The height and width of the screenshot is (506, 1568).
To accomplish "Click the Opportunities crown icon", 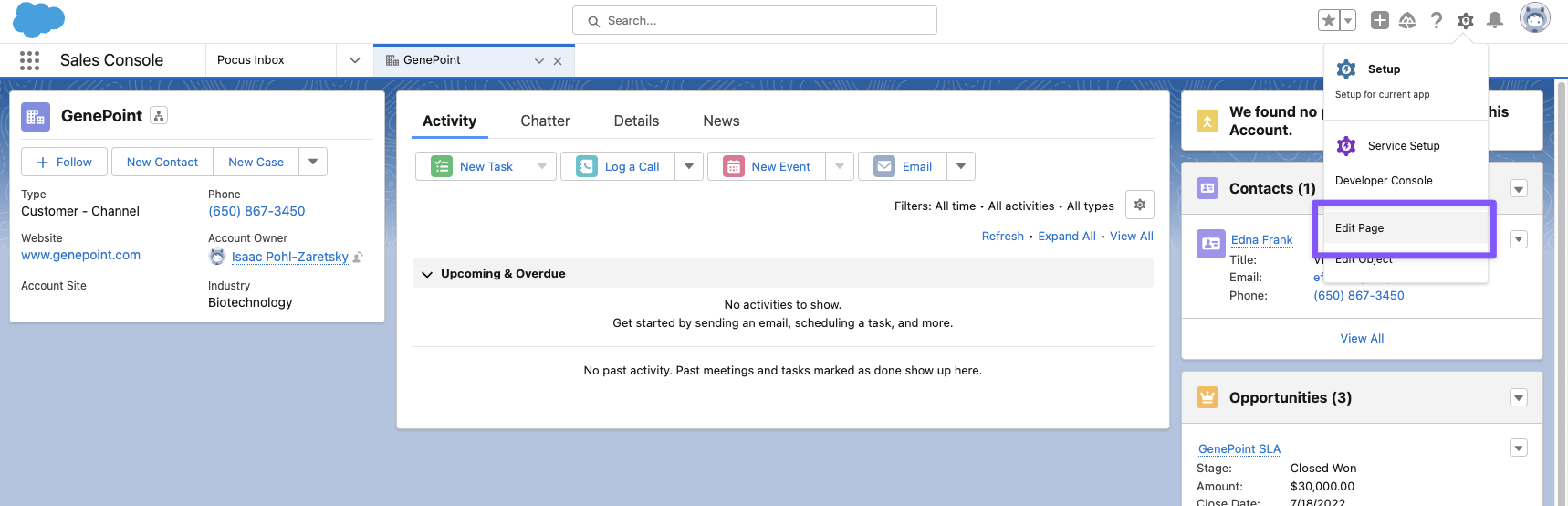I will 1207,397.
